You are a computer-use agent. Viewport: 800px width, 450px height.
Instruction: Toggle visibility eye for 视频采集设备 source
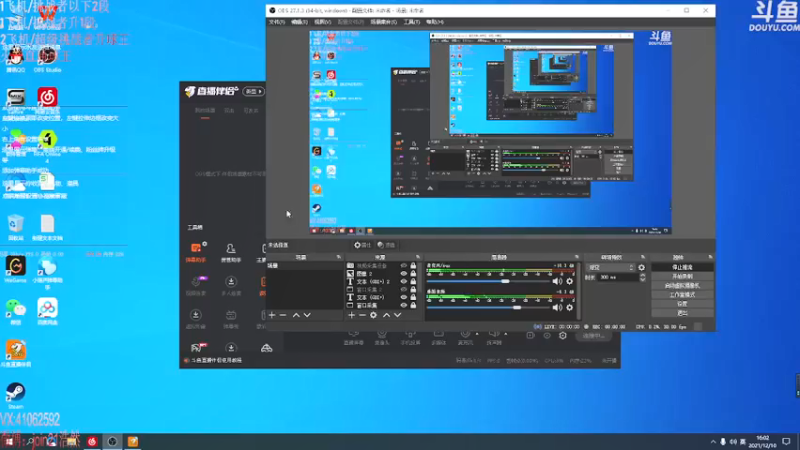pyautogui.click(x=404, y=266)
